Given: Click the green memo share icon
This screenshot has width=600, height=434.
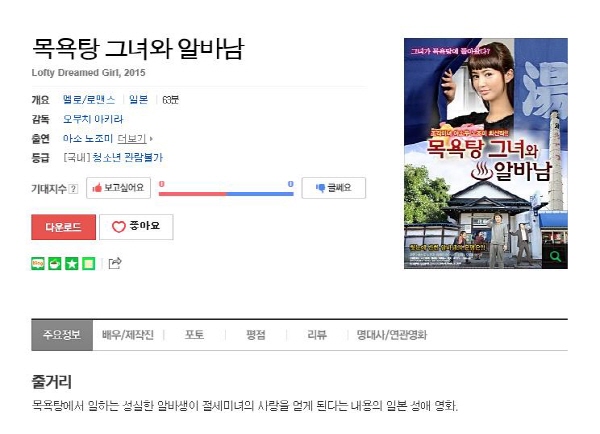Looking at the screenshot, I should 88,264.
